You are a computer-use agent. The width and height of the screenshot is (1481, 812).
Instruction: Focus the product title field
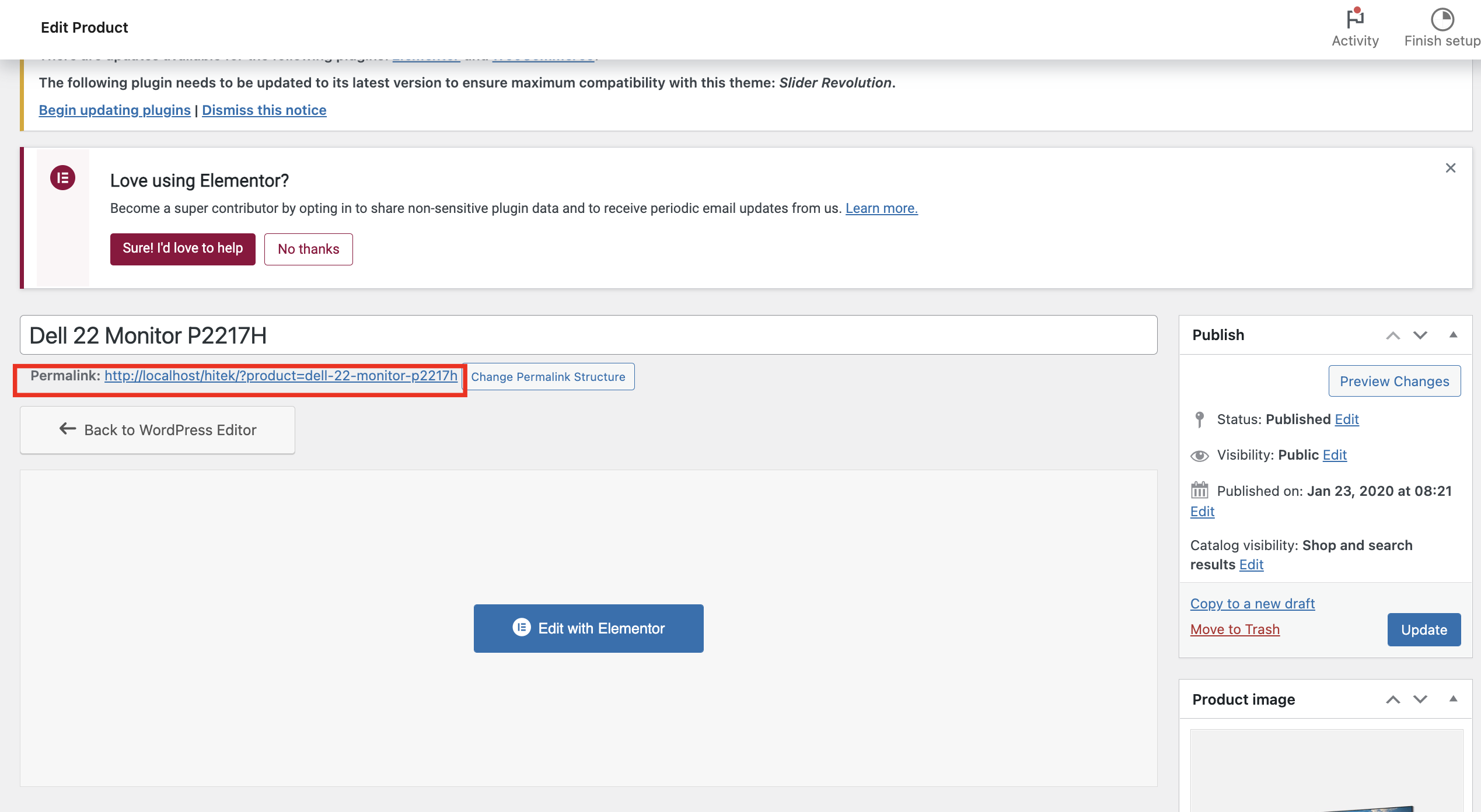tap(588, 335)
